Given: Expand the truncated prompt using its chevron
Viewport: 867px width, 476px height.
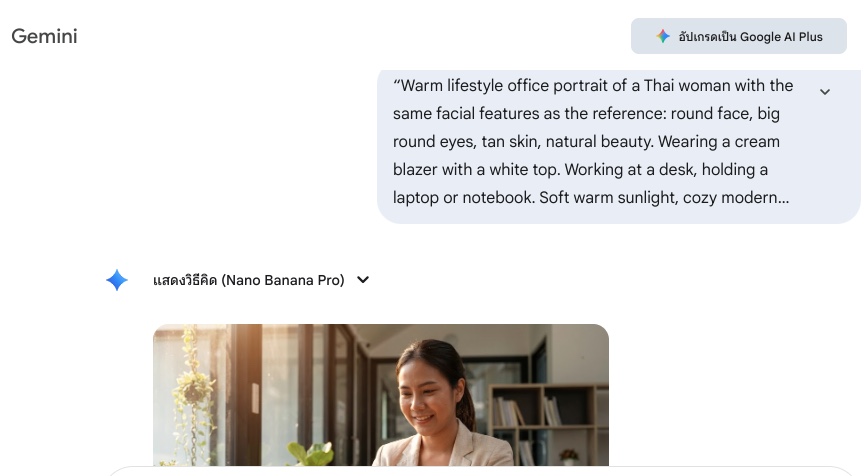Looking at the screenshot, I should point(825,92).
